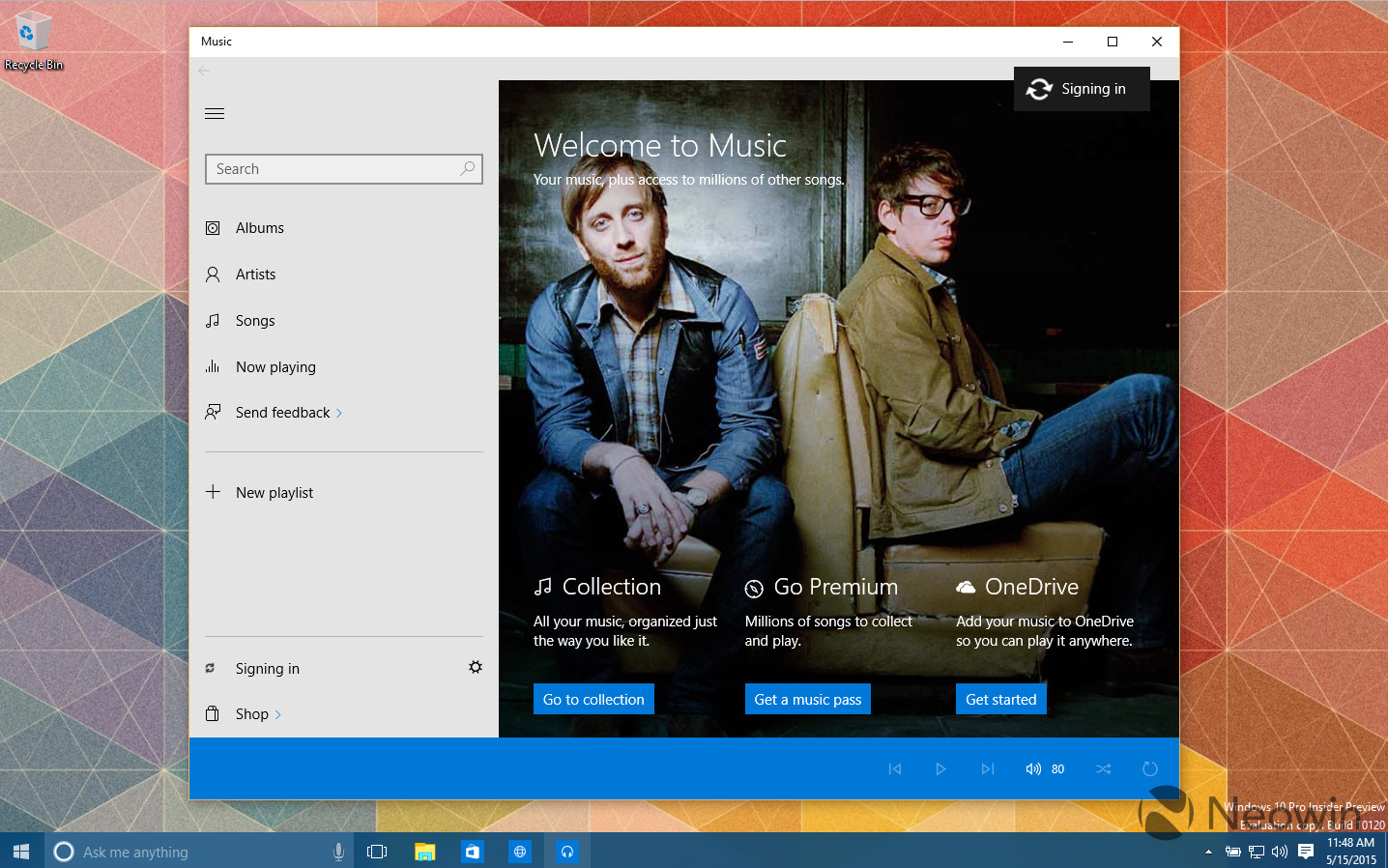This screenshot has height=868, width=1388.
Task: Click the Now playing bars icon
Action: pyautogui.click(x=213, y=366)
